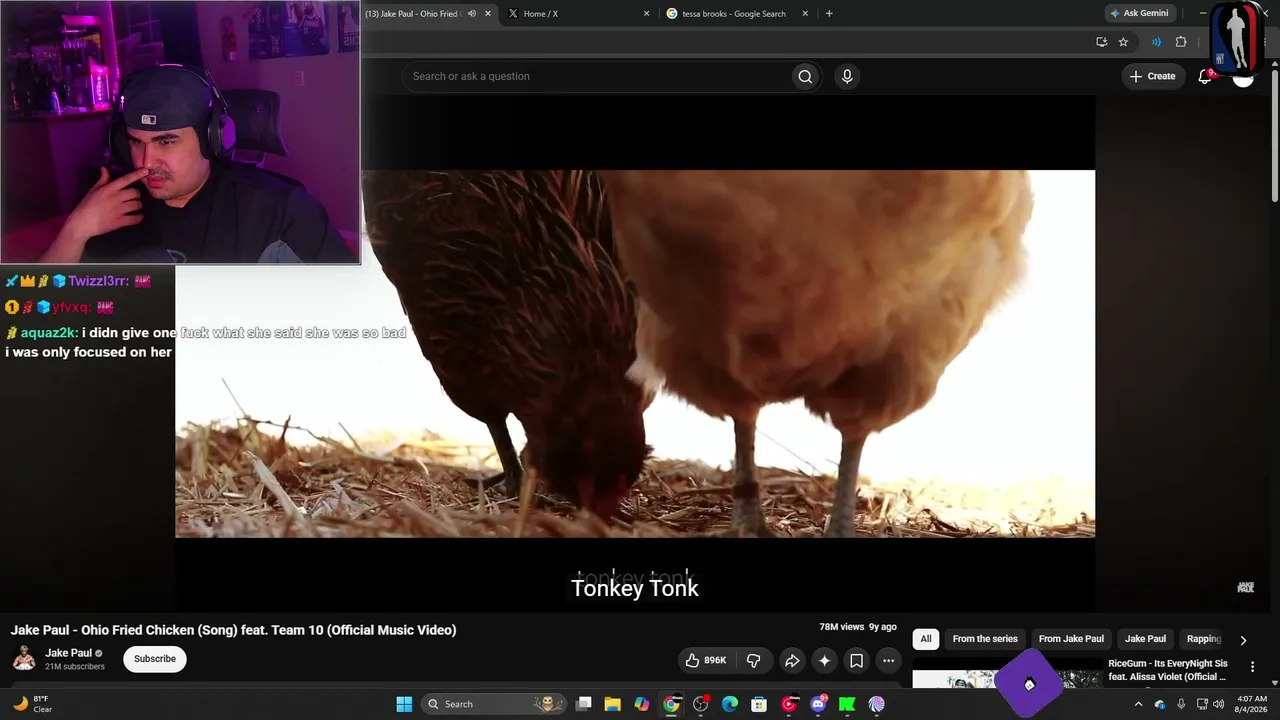Click the 78M views text

pos(841,627)
